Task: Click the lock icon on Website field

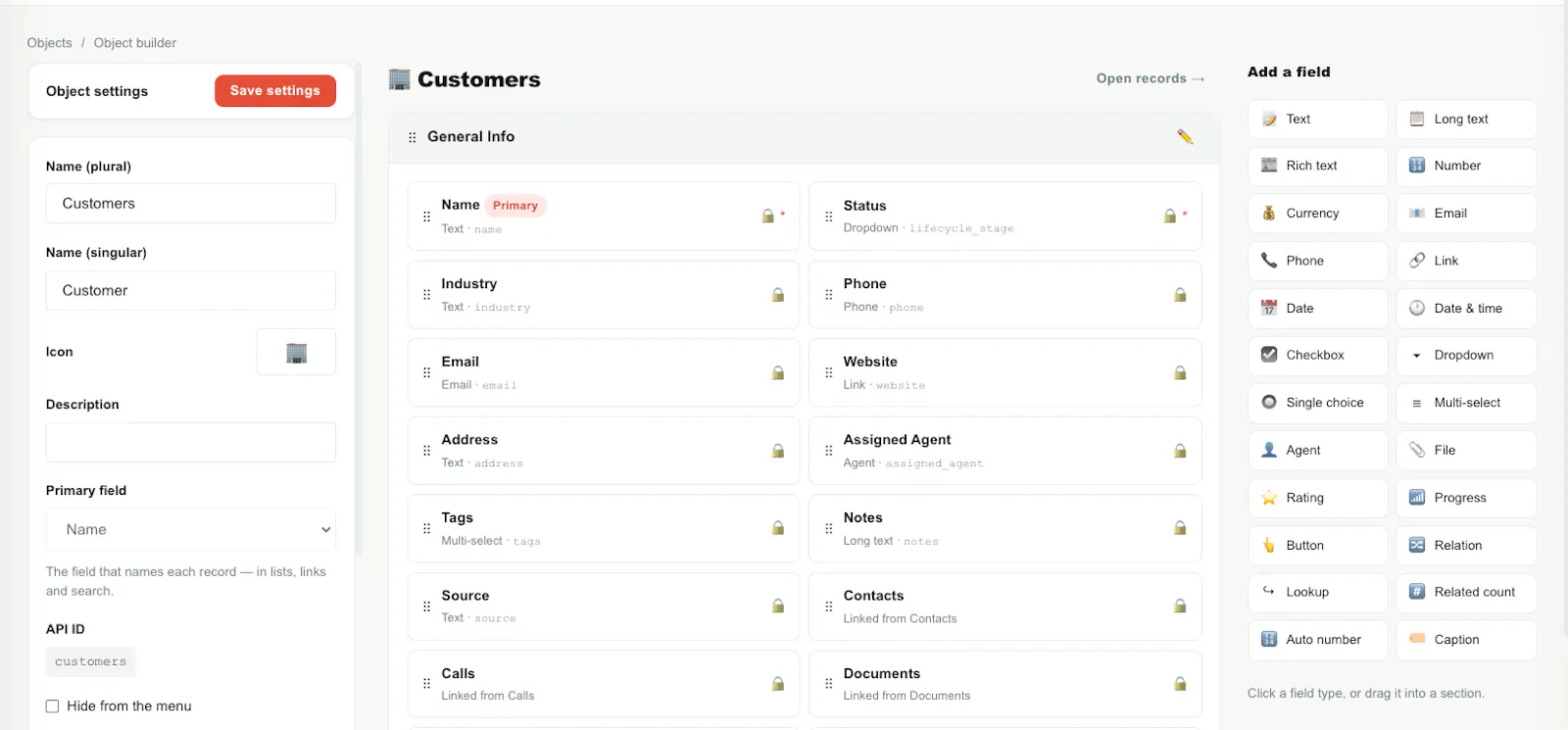Action: click(1180, 373)
